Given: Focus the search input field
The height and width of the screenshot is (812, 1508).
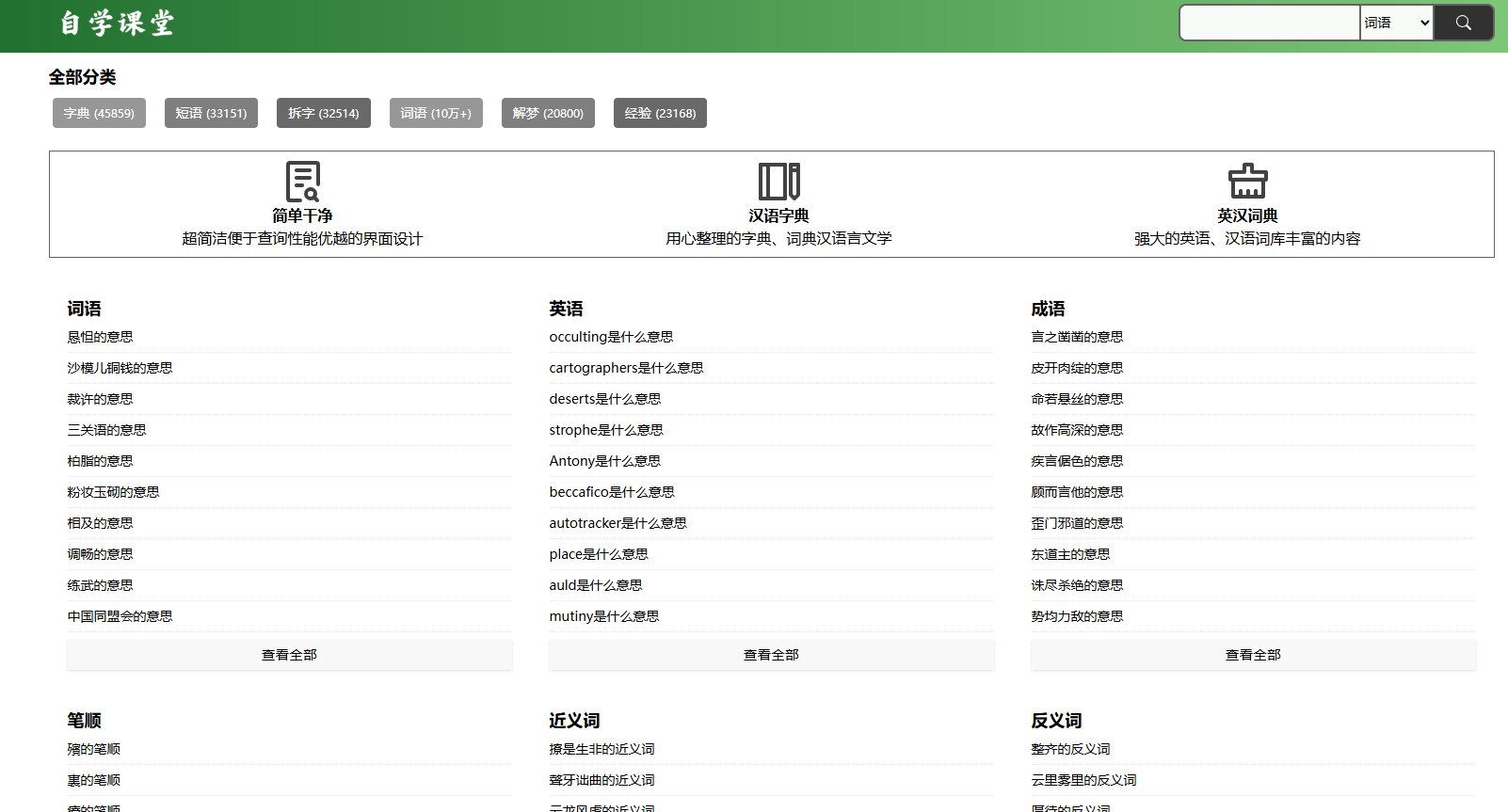Looking at the screenshot, I should [x=1269, y=23].
